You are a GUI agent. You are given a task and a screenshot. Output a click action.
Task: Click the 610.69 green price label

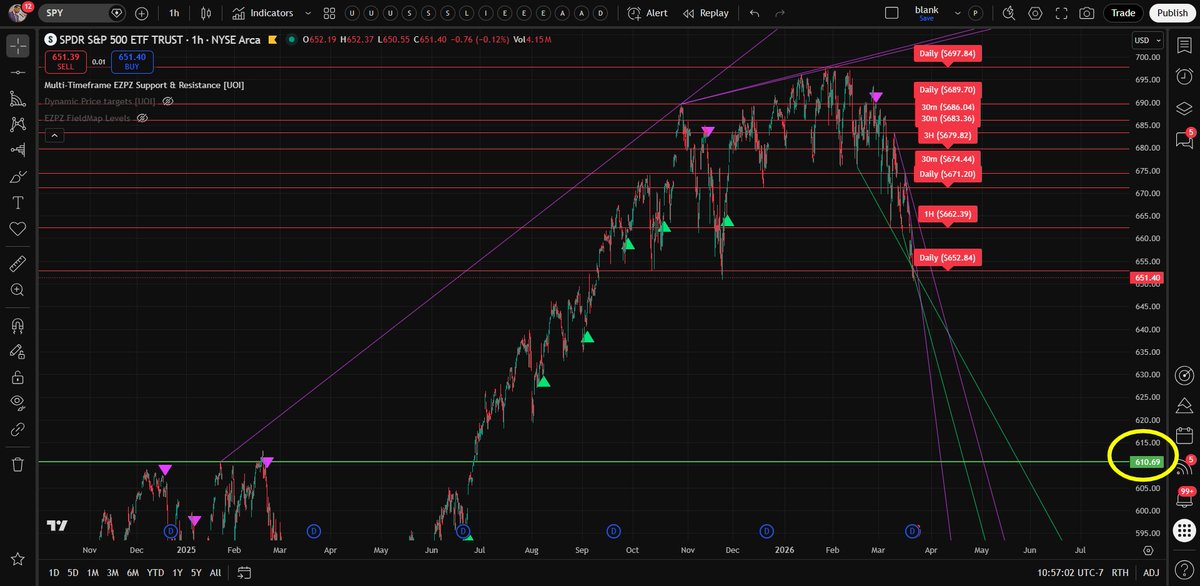pos(1147,462)
